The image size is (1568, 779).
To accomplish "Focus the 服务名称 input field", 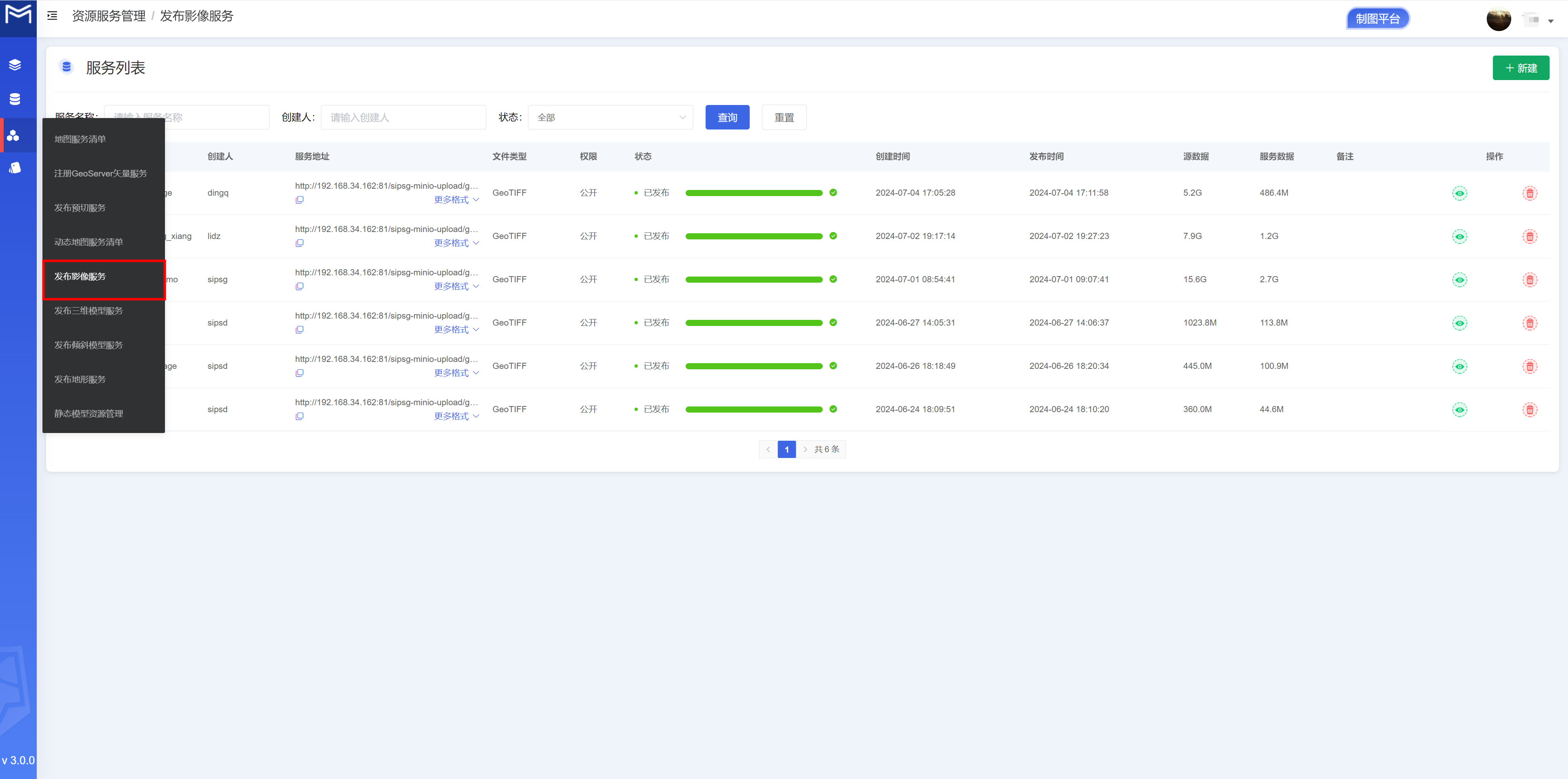I will click(x=187, y=117).
